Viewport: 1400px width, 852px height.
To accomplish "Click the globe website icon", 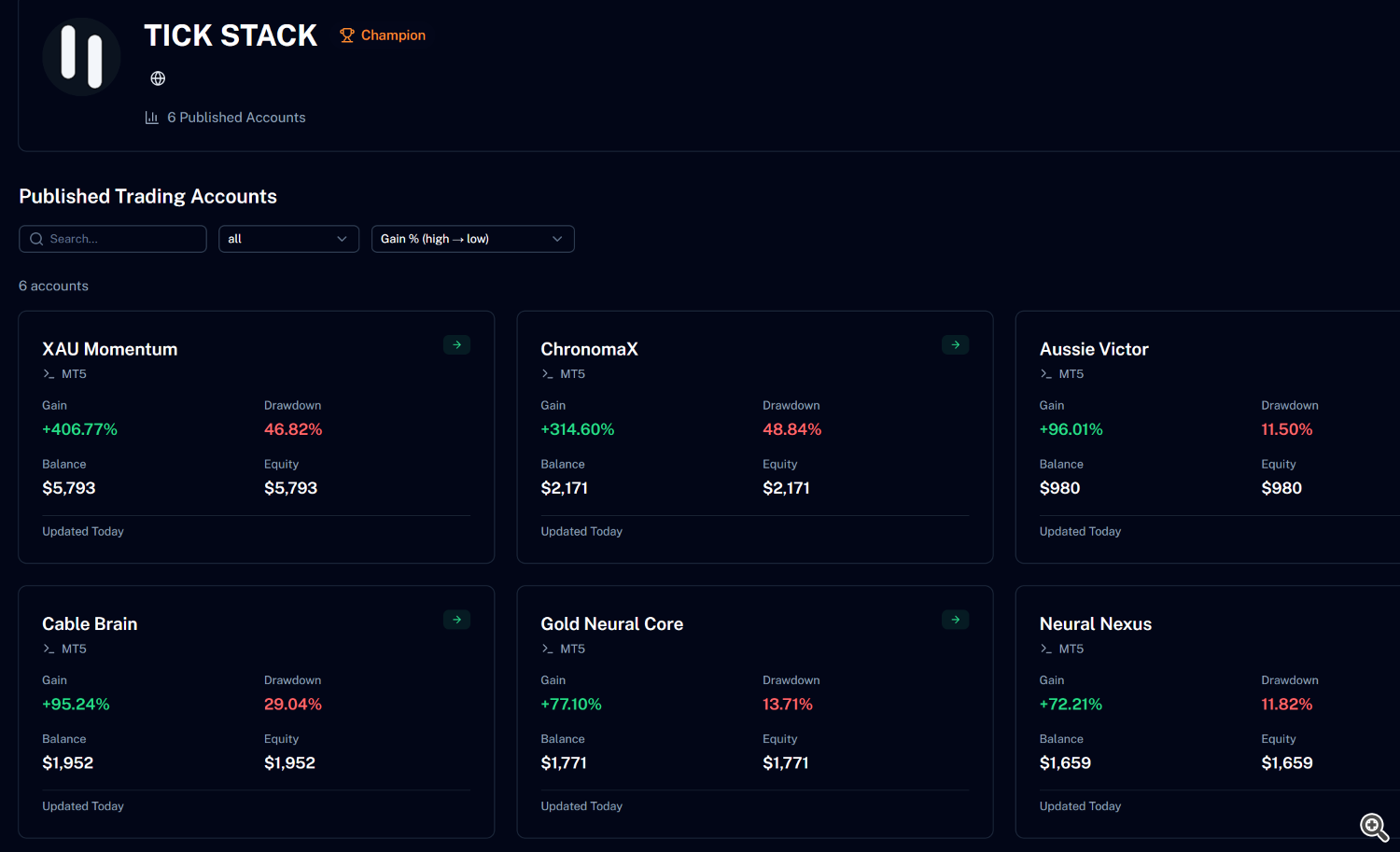I will pos(158,78).
